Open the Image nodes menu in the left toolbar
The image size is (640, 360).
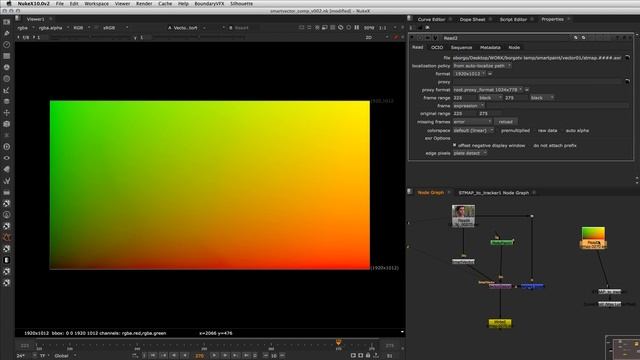(7, 22)
